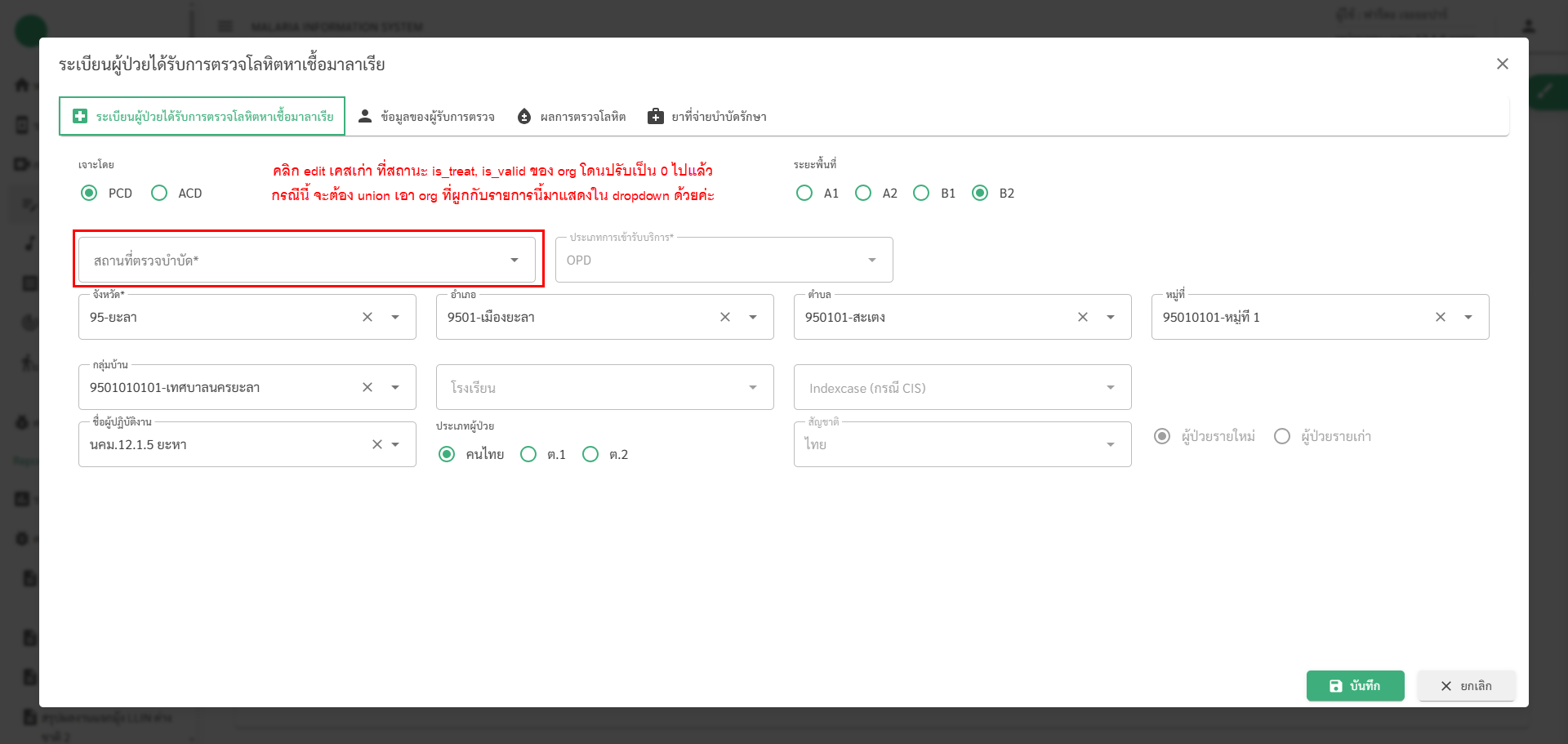Clear the village 95010101-หมู่ที่ 1 selection
The width and height of the screenshot is (1568, 744).
(x=1440, y=317)
